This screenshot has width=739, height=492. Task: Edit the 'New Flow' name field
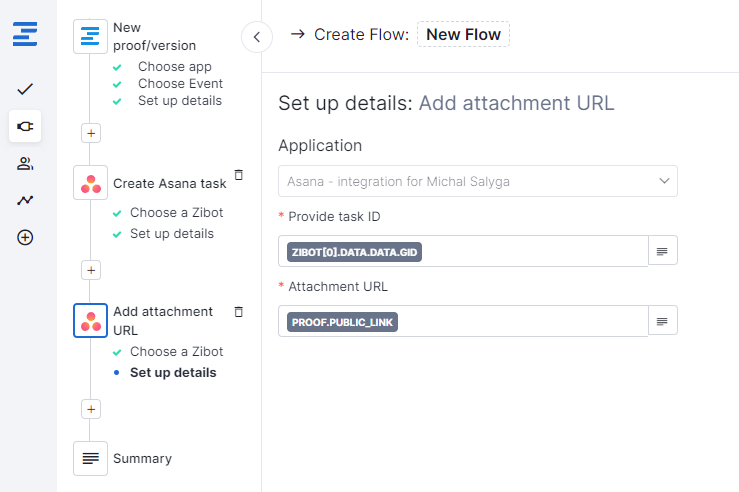[x=463, y=35]
